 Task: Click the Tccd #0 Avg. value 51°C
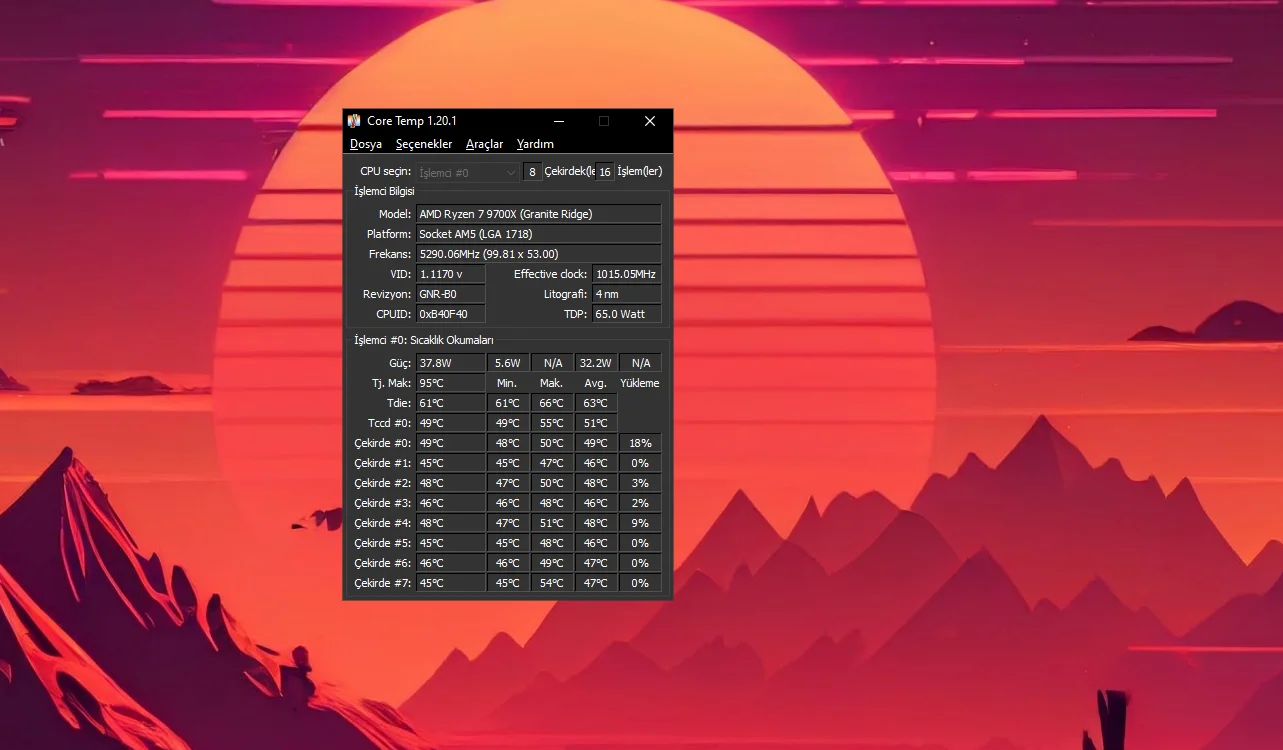pyautogui.click(x=596, y=423)
